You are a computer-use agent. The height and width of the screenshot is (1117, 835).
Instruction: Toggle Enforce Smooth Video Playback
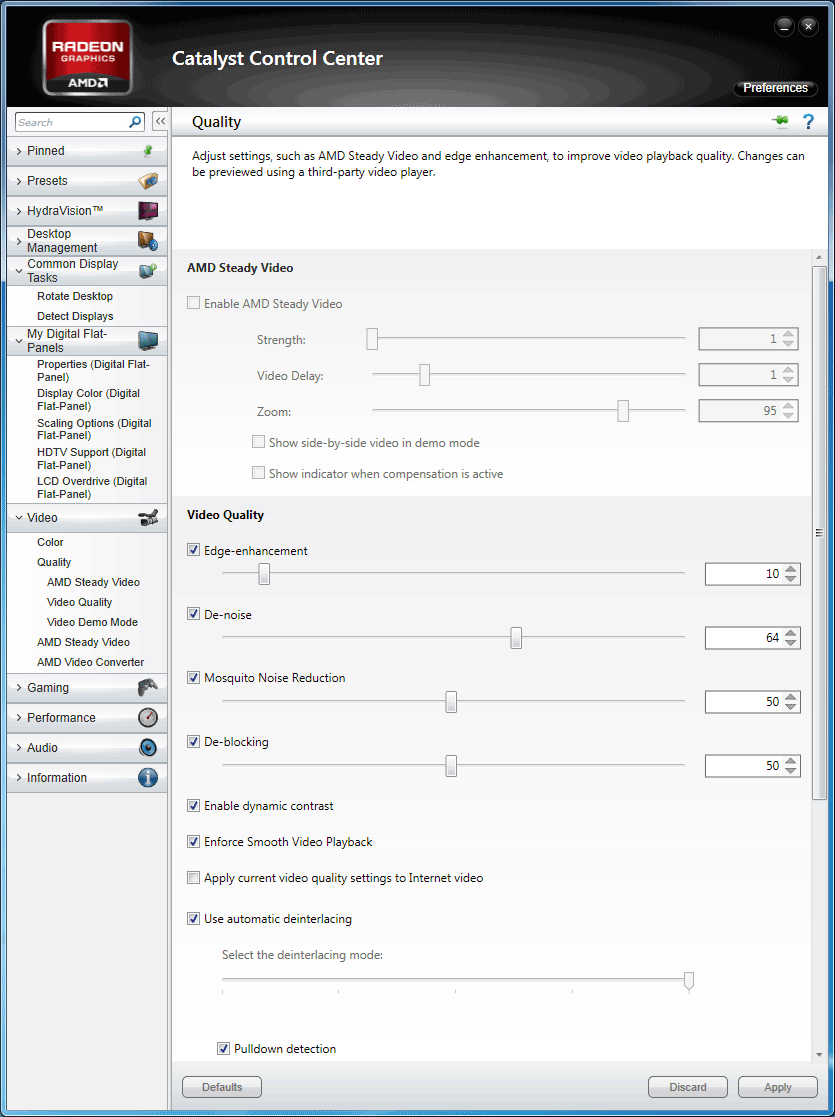pos(193,842)
